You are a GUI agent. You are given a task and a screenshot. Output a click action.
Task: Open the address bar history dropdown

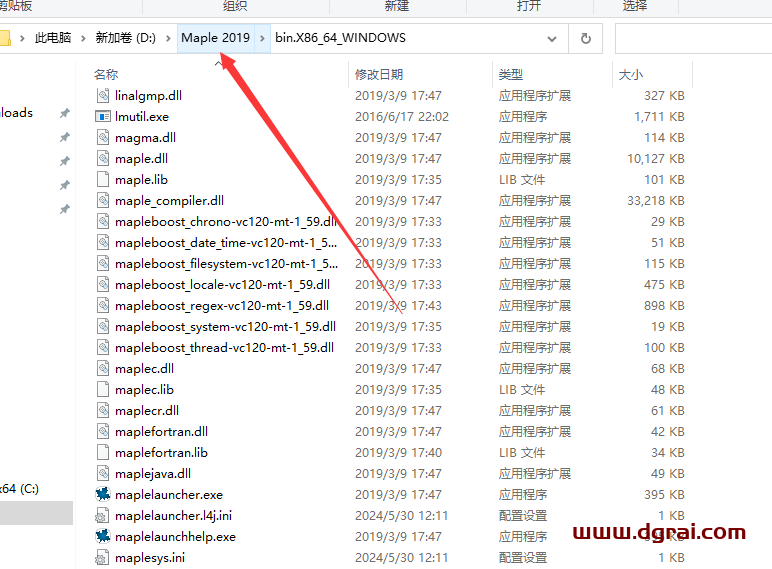[x=552, y=38]
